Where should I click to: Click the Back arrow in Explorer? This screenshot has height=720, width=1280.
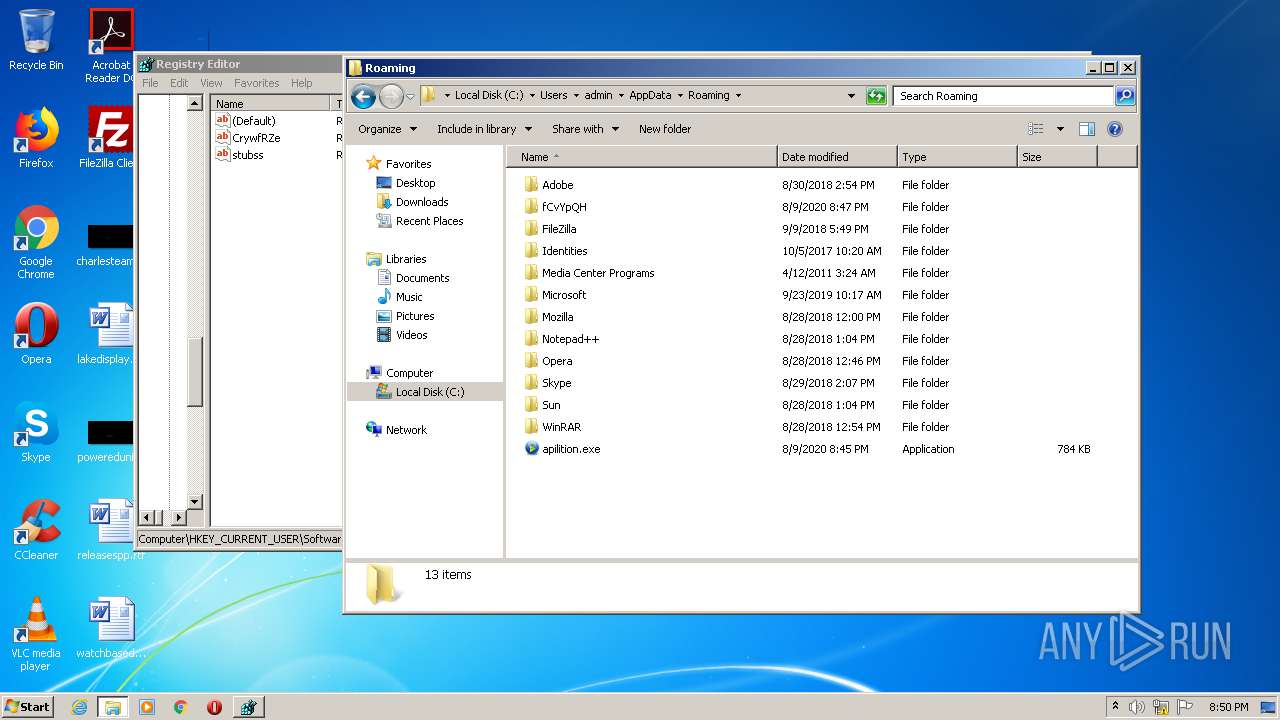tap(363, 96)
